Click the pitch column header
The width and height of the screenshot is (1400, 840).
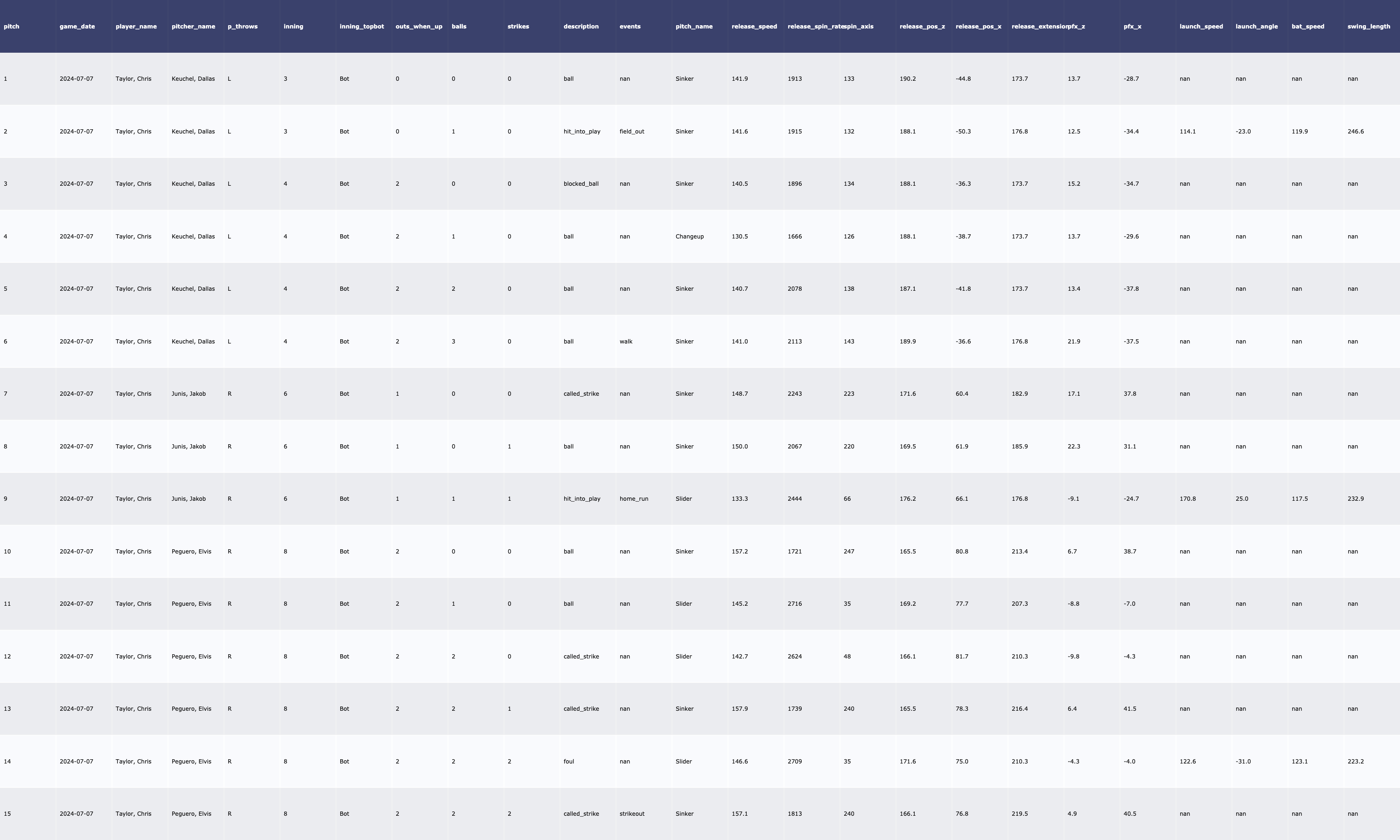(x=11, y=27)
